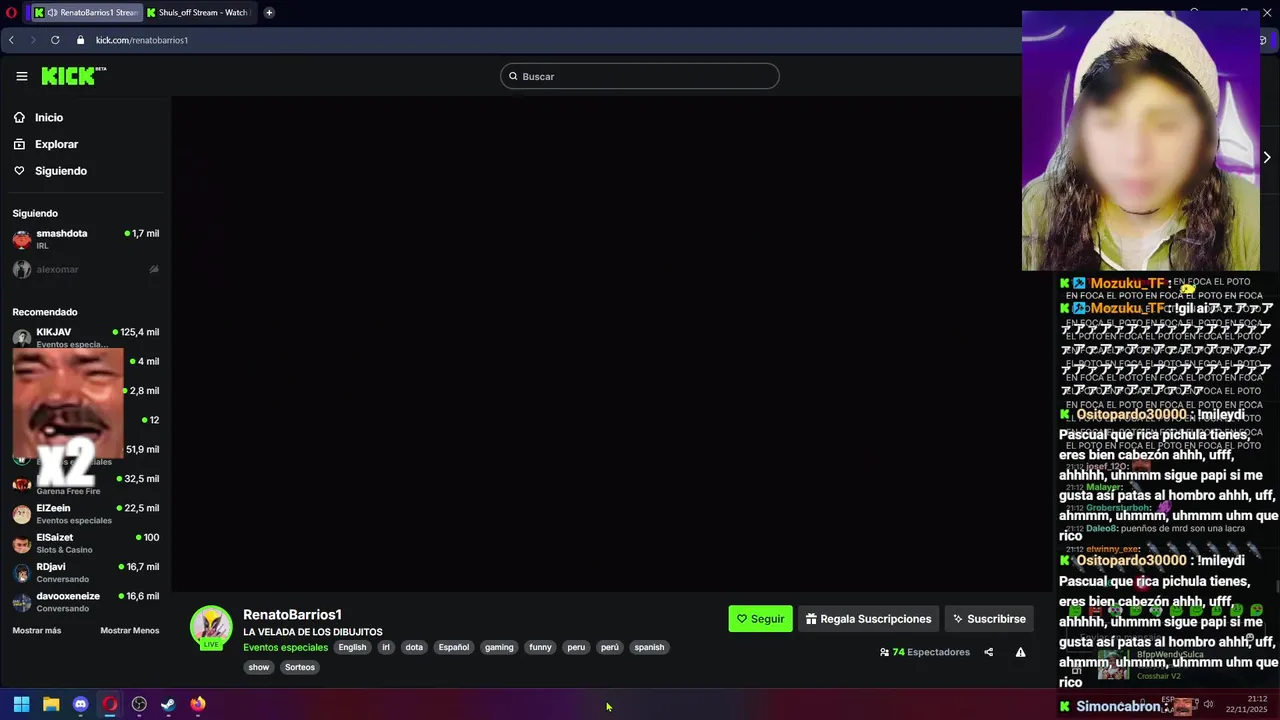This screenshot has height=720, width=1280.
Task: Reload the page with refresh icon
Action: (55, 40)
